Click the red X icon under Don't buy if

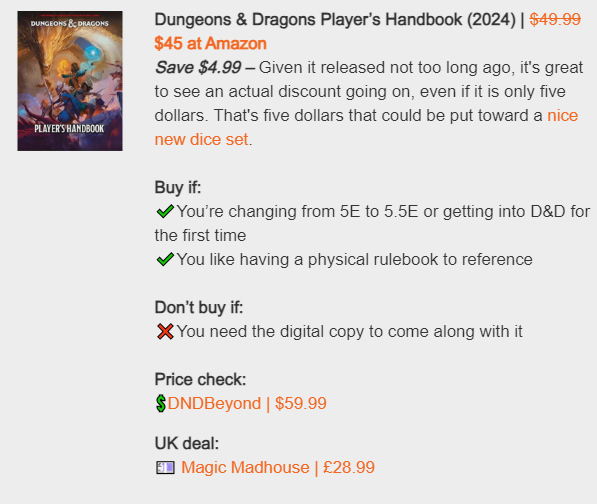[165, 331]
